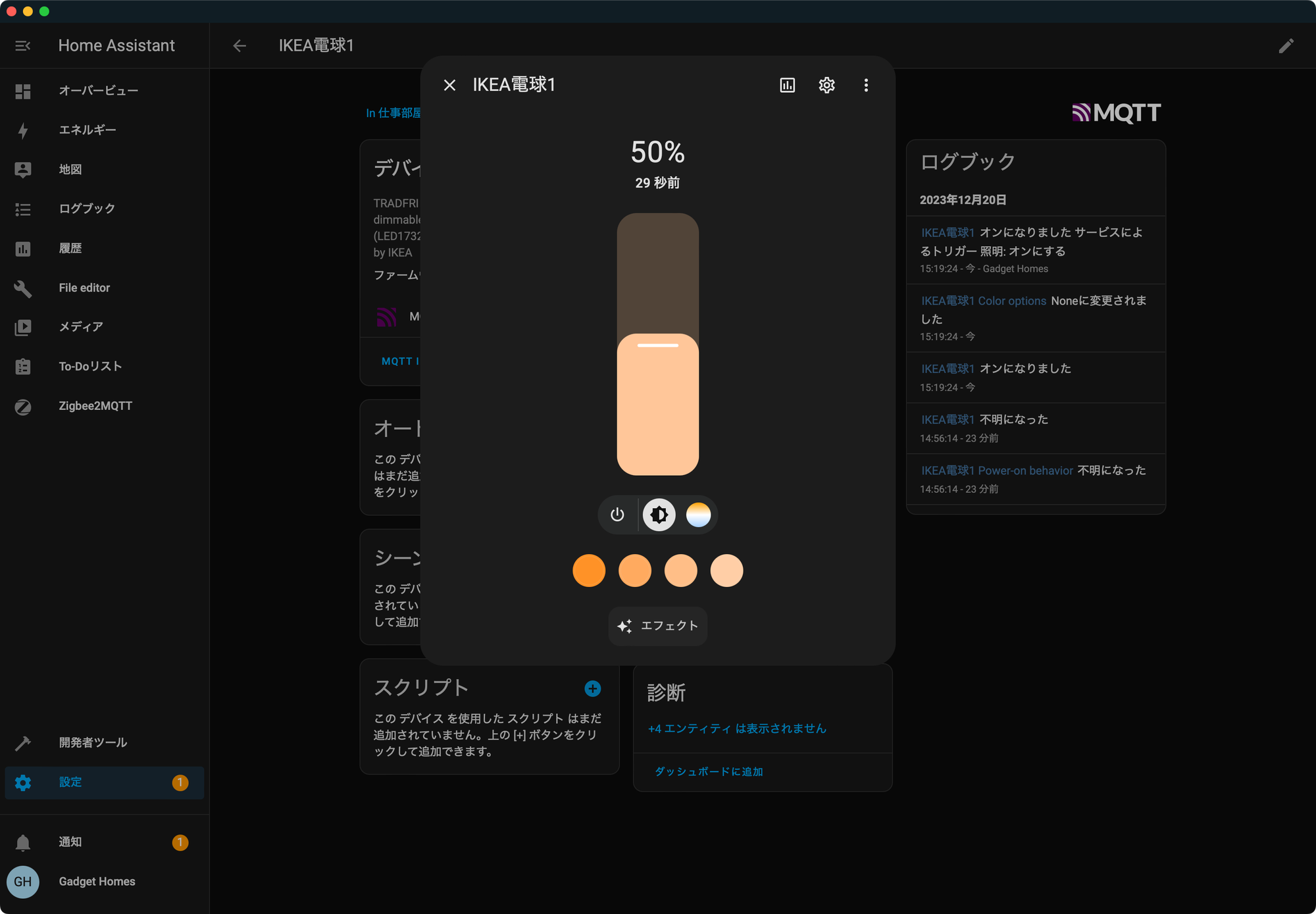
Task: Click the In 仕事部屋 area link
Action: click(393, 113)
